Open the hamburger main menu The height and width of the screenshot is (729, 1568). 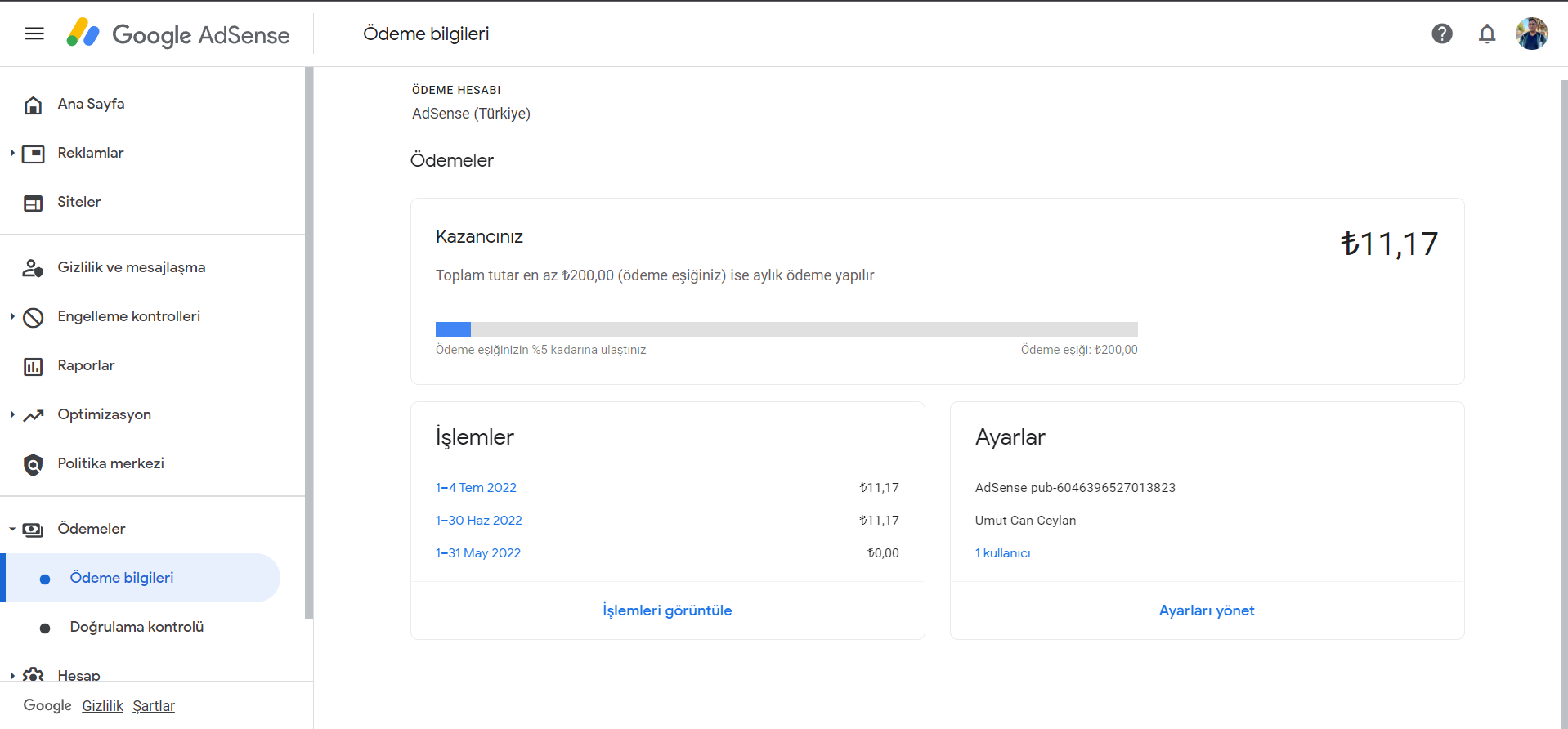click(34, 34)
